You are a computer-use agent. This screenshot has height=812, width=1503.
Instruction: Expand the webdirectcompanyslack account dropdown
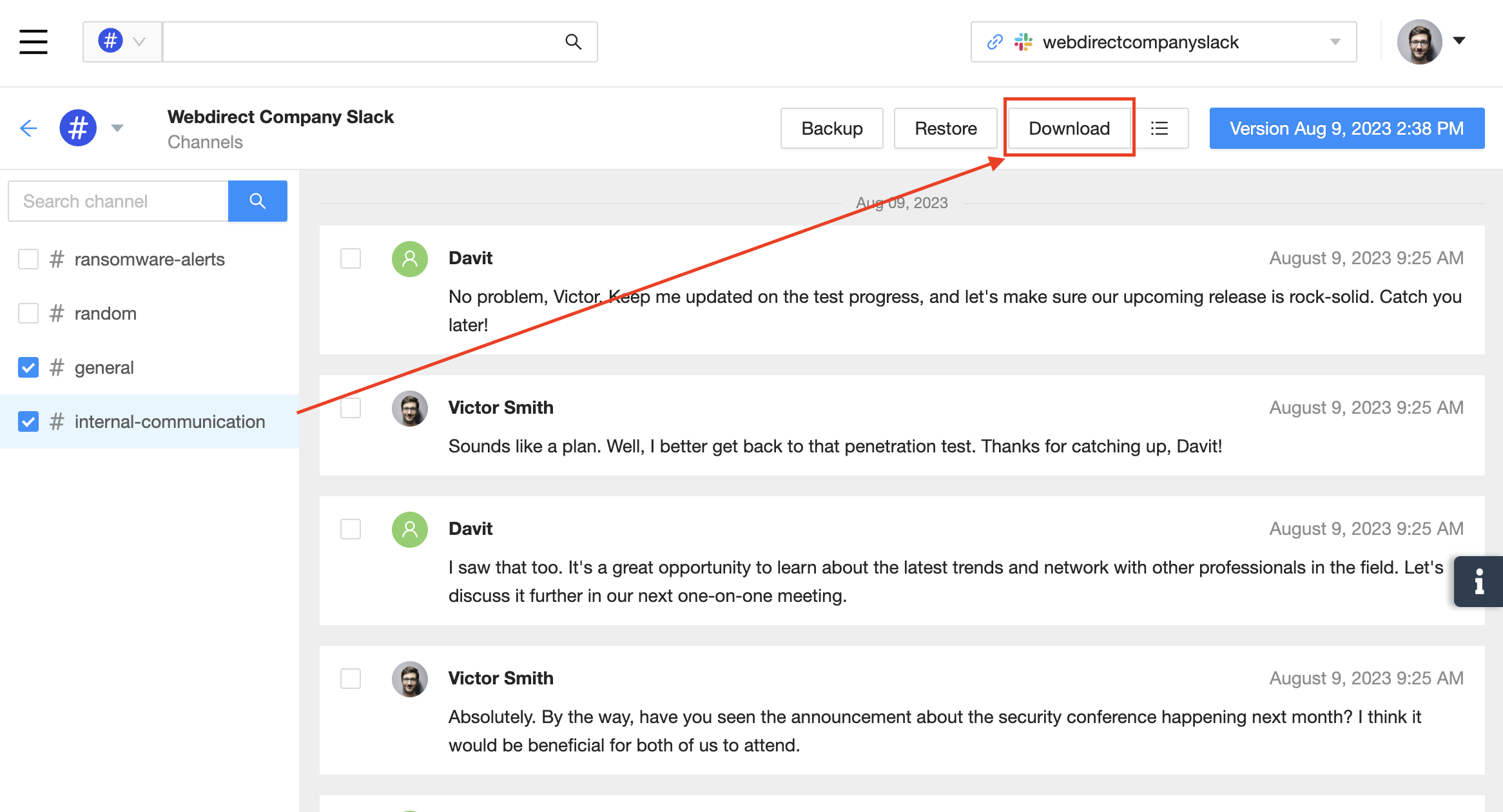pos(1335,42)
